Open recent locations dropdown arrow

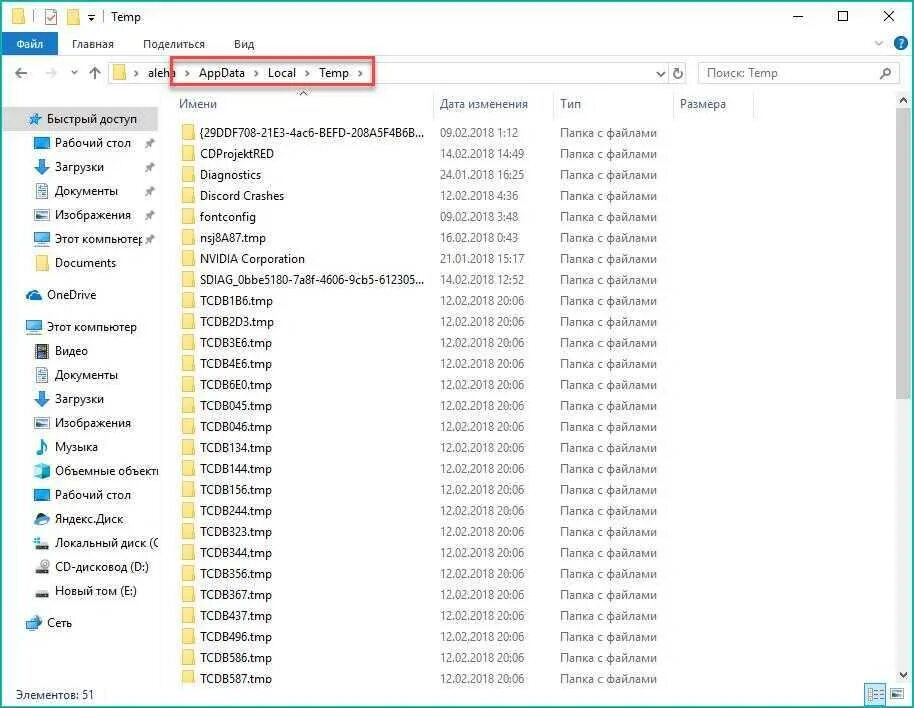pyautogui.click(x=74, y=73)
